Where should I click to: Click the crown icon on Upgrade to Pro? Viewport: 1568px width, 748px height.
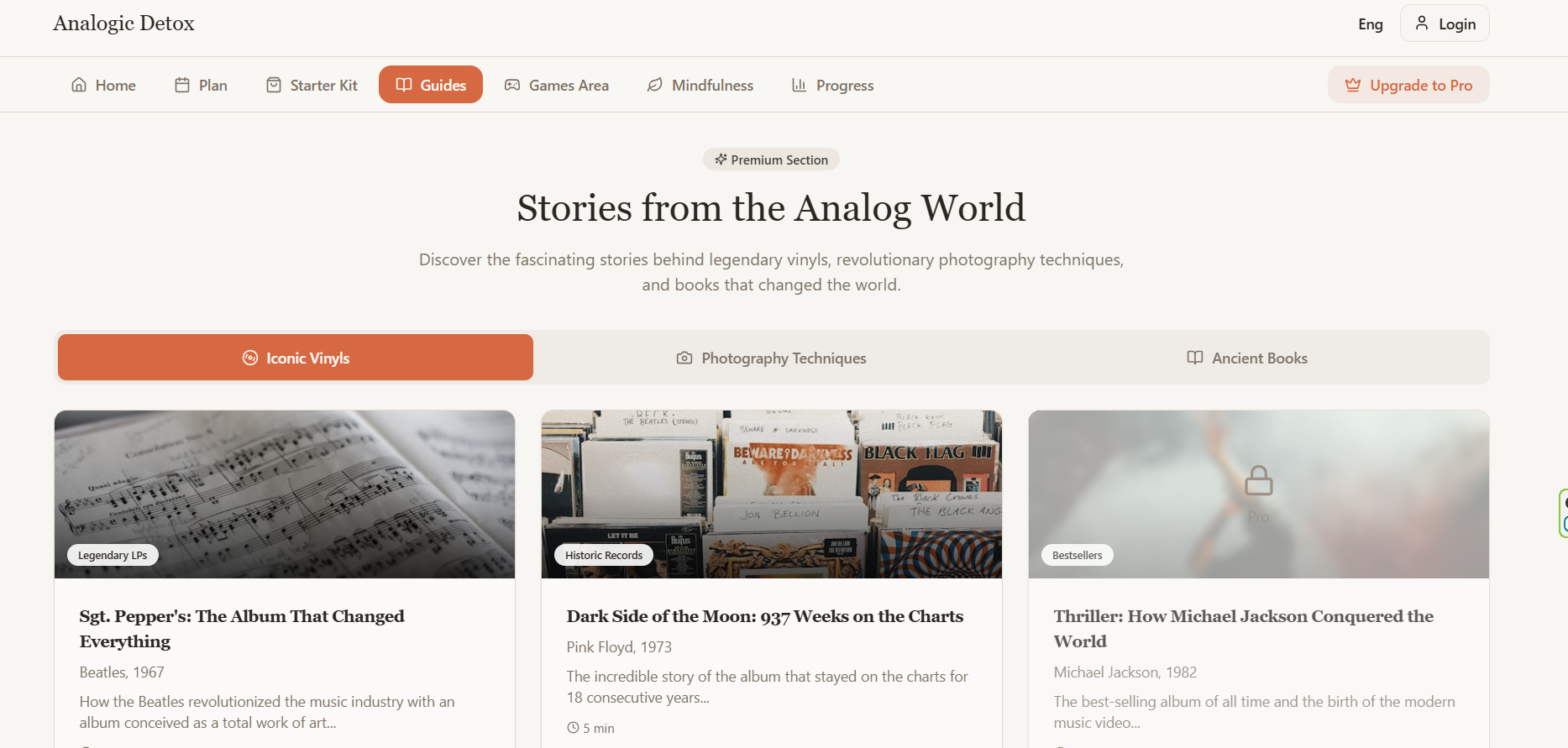point(1353,85)
